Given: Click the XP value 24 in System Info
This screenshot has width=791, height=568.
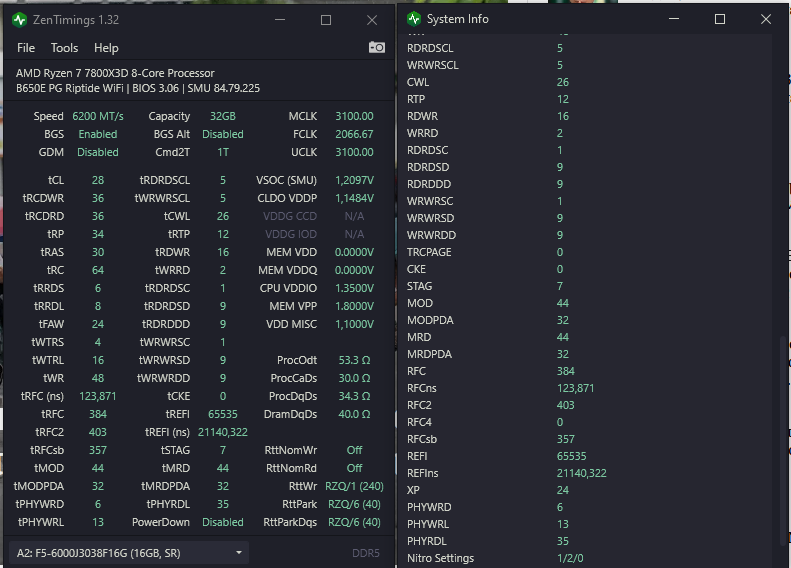Looking at the screenshot, I should pos(563,490).
